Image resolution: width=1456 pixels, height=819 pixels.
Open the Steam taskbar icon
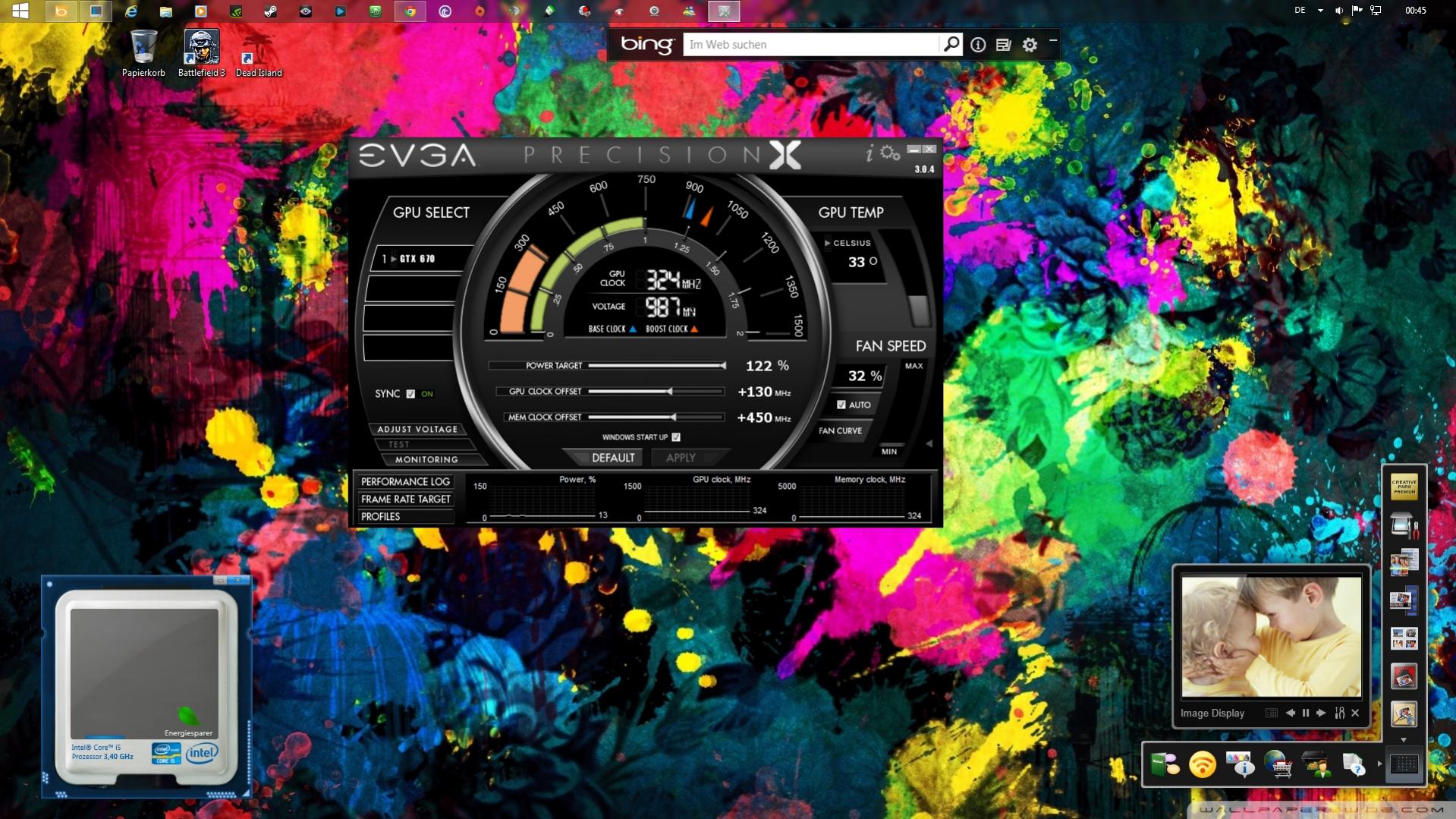(x=270, y=11)
